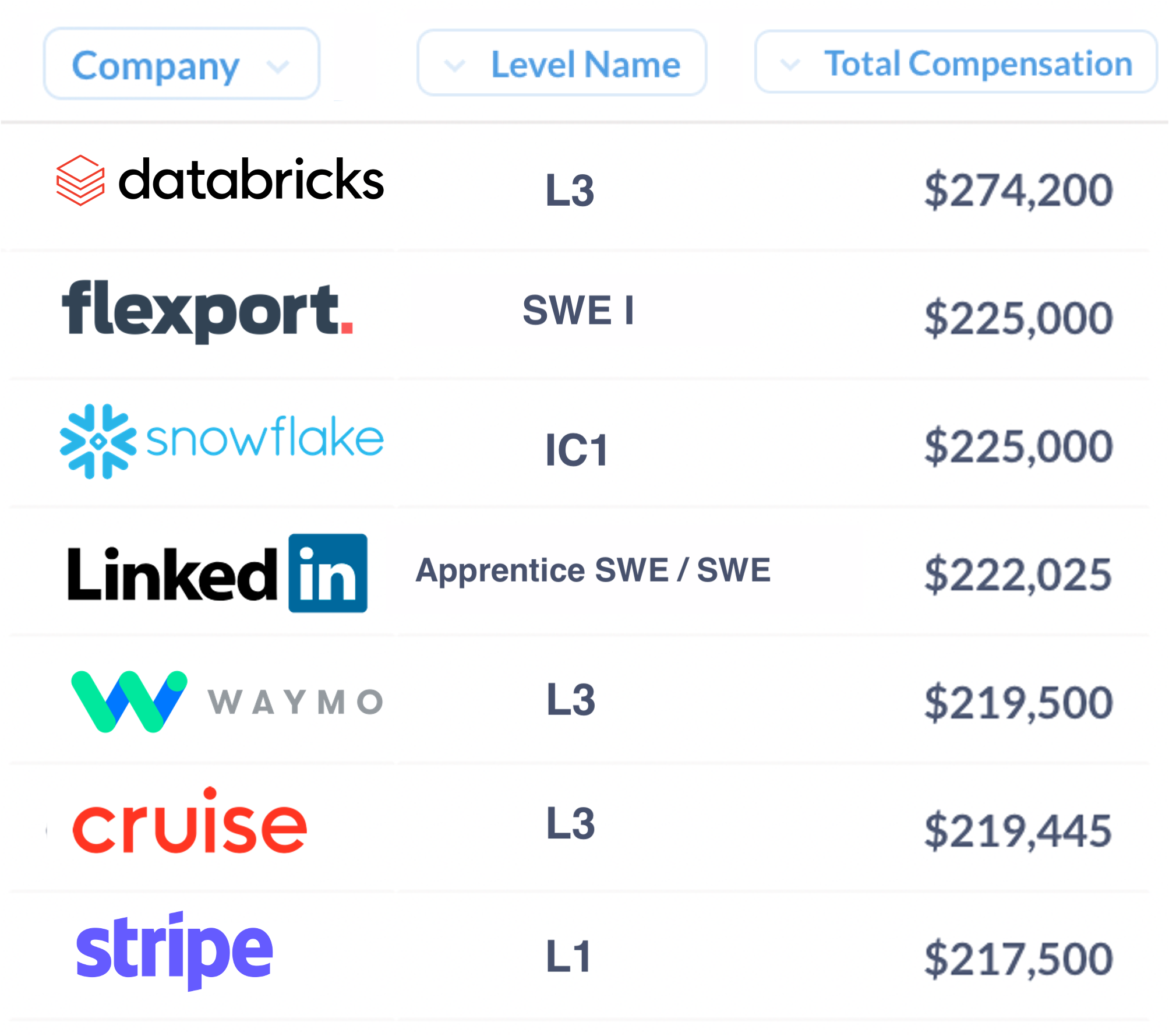Select the Waymo logo
The width and height of the screenshot is (1169, 1036).
coord(227,702)
